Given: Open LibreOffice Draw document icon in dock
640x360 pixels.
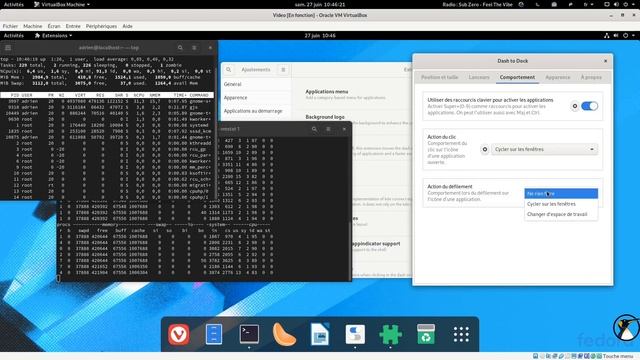Looking at the screenshot, I should 320,334.
